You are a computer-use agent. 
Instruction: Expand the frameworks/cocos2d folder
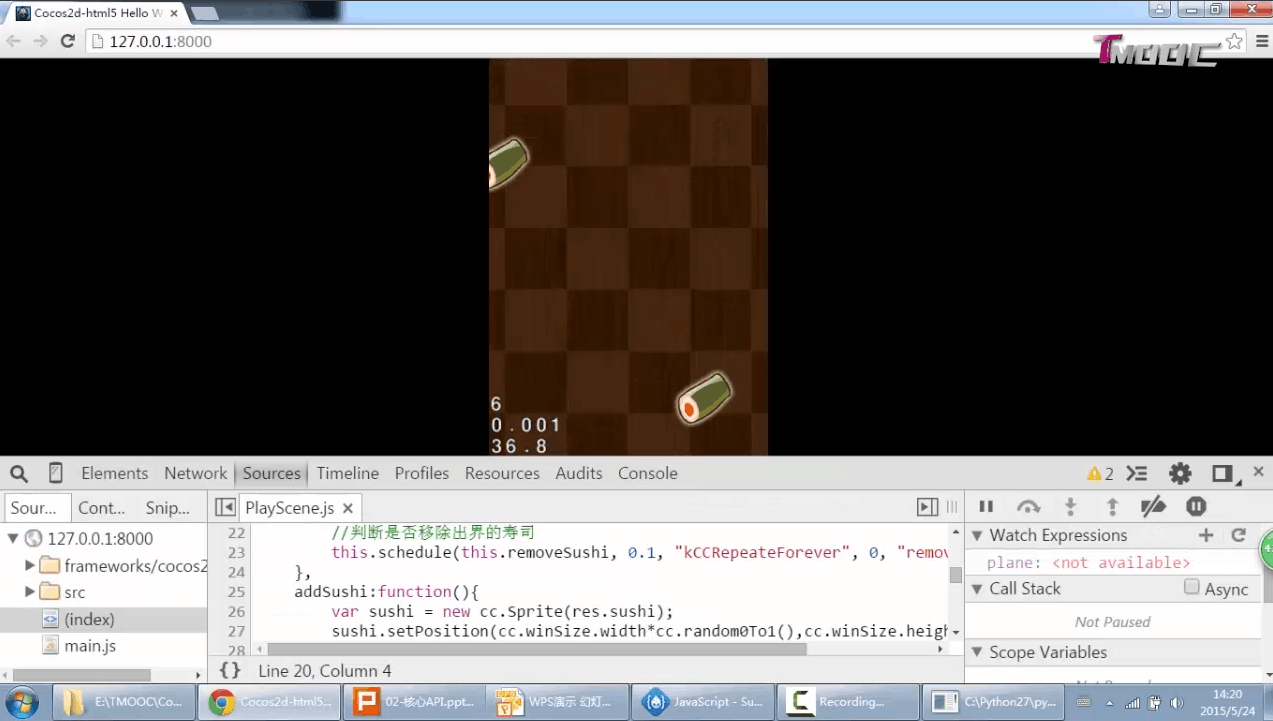(x=31, y=566)
